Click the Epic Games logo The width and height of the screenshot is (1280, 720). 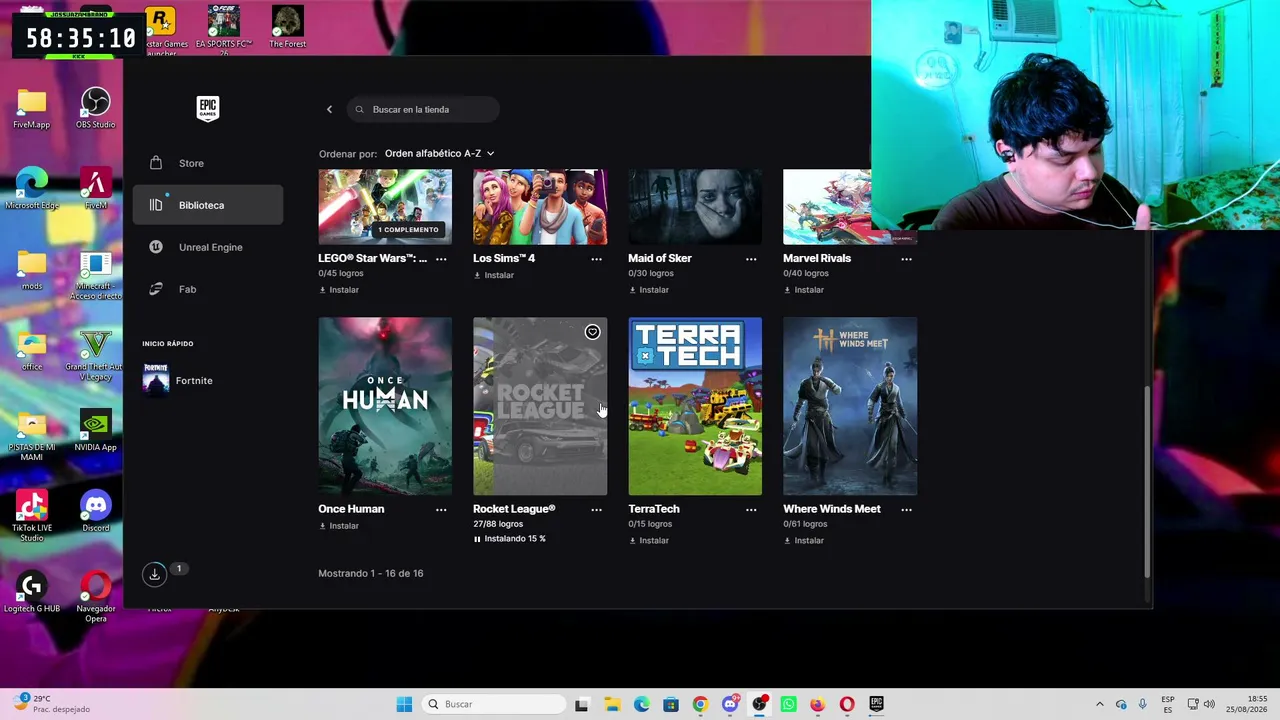[x=207, y=108]
